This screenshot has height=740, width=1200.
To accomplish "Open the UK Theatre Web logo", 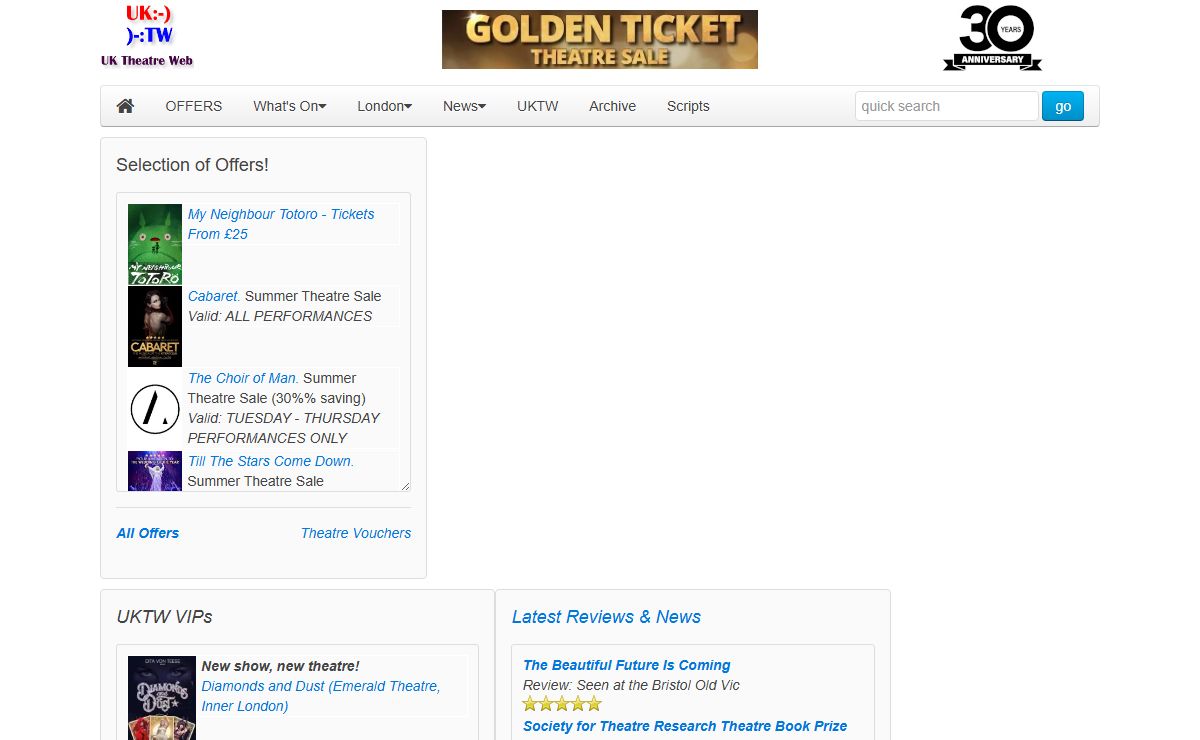I will click(147, 36).
